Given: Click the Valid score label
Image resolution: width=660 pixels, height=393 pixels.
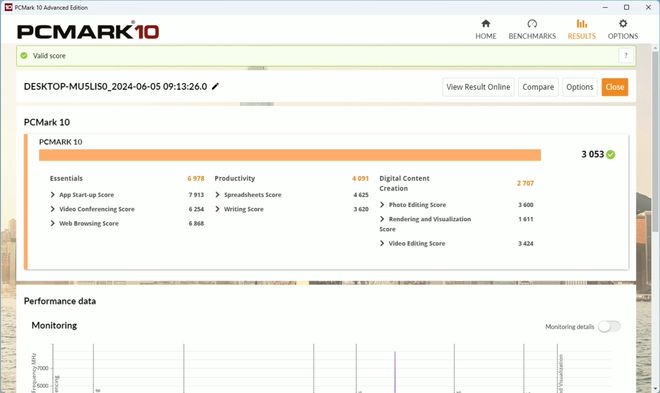Looking at the screenshot, I should [x=49, y=56].
